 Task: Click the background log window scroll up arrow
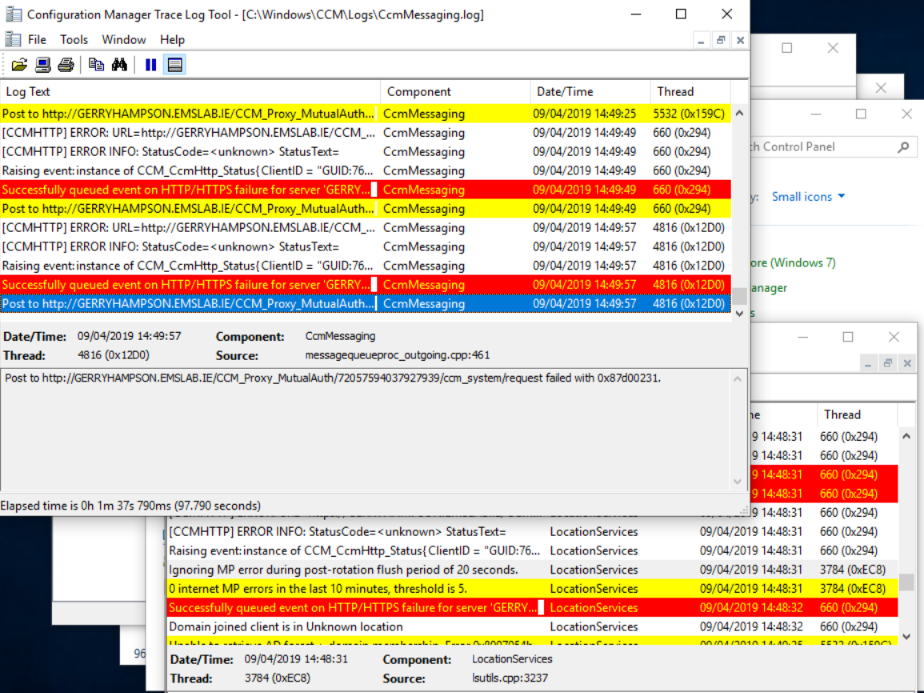[906, 437]
